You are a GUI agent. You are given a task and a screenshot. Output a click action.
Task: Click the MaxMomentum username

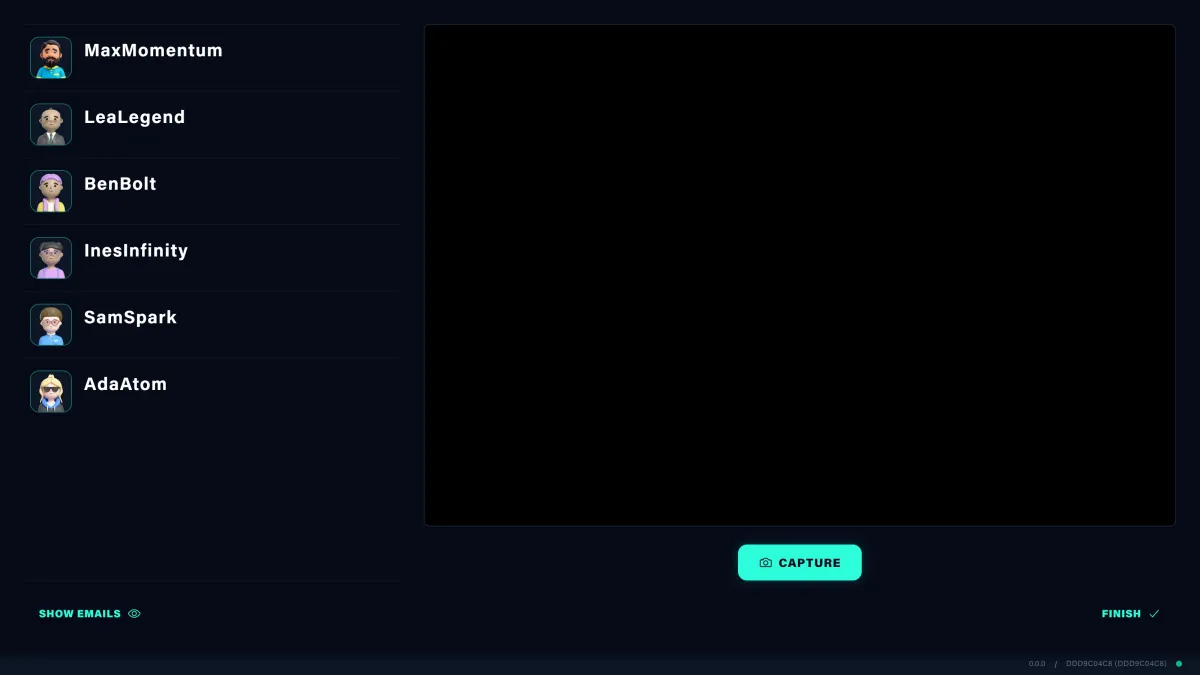(153, 51)
